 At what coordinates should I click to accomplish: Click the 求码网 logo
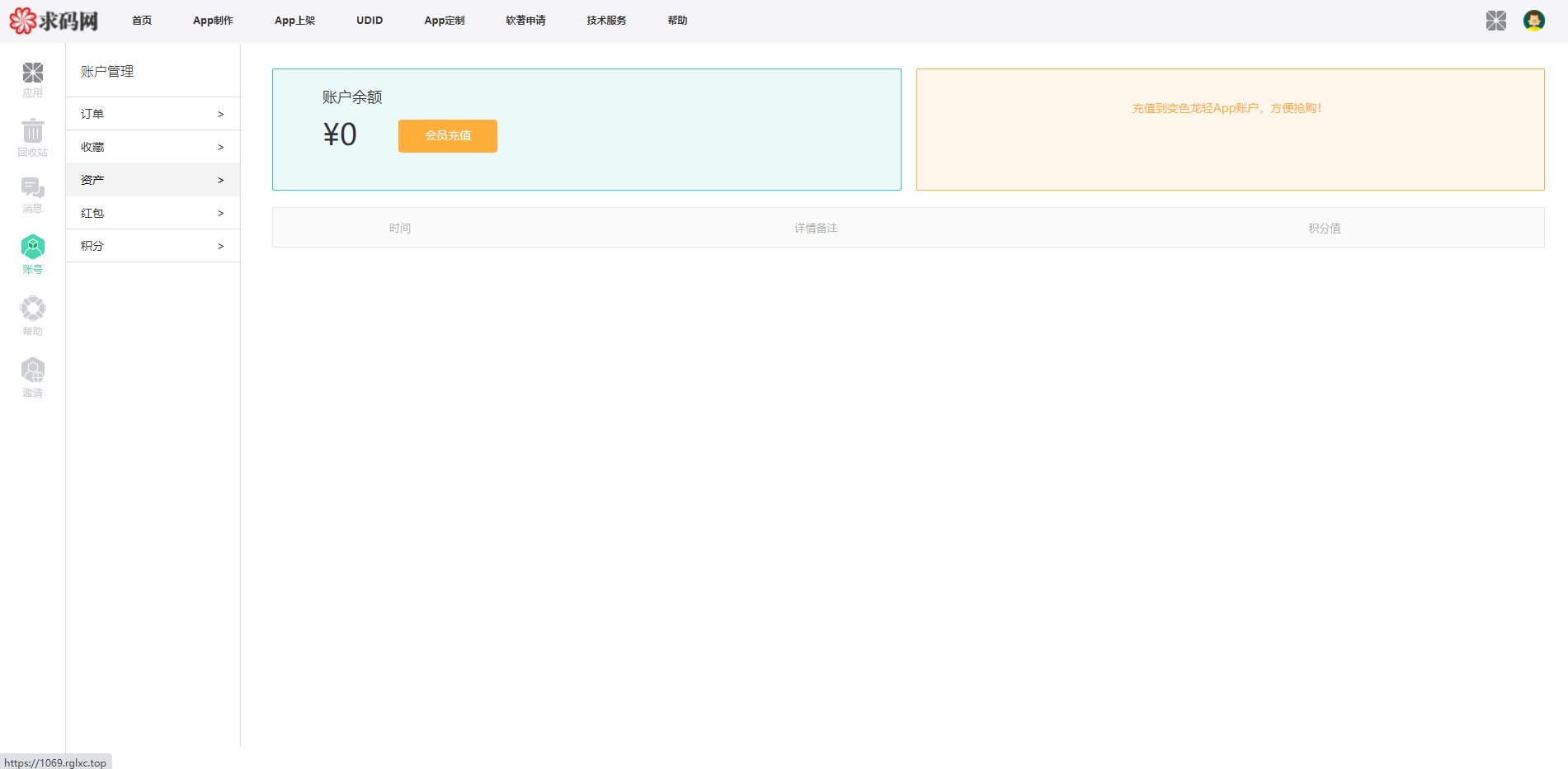pyautogui.click(x=54, y=21)
